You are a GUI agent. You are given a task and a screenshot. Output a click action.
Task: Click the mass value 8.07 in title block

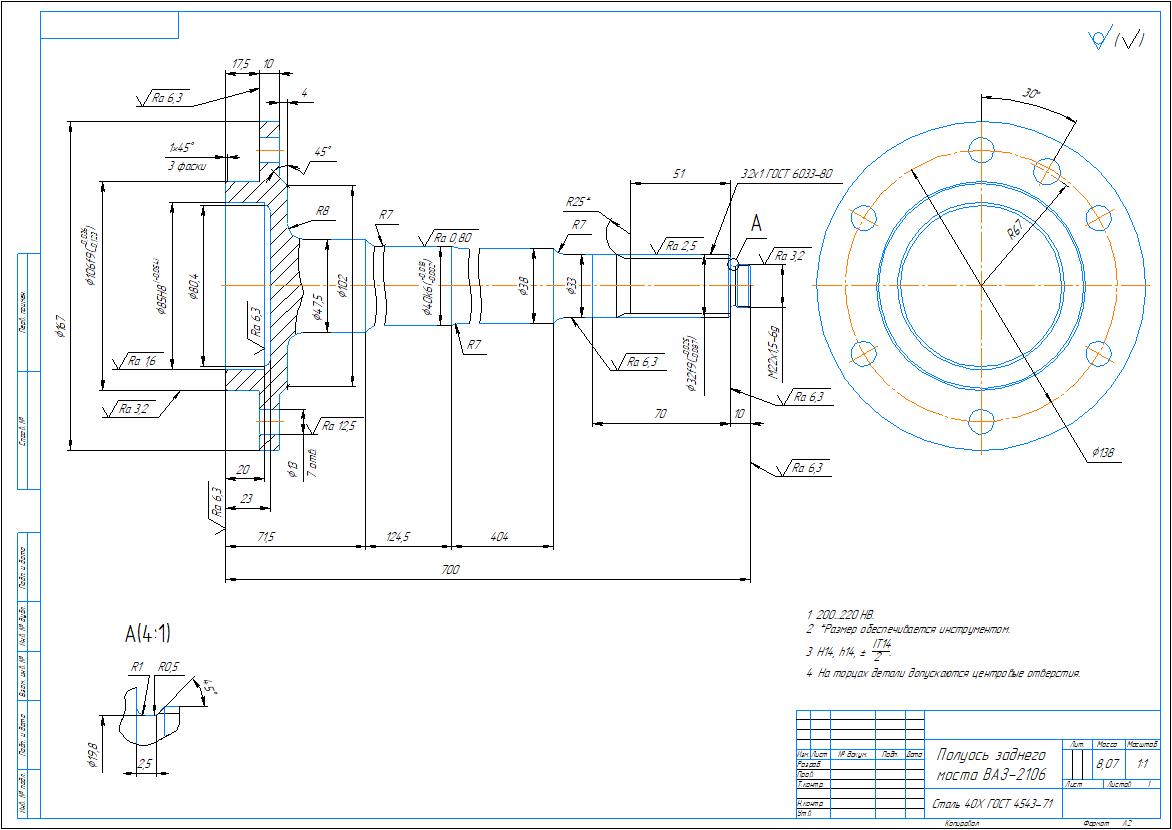1107,764
